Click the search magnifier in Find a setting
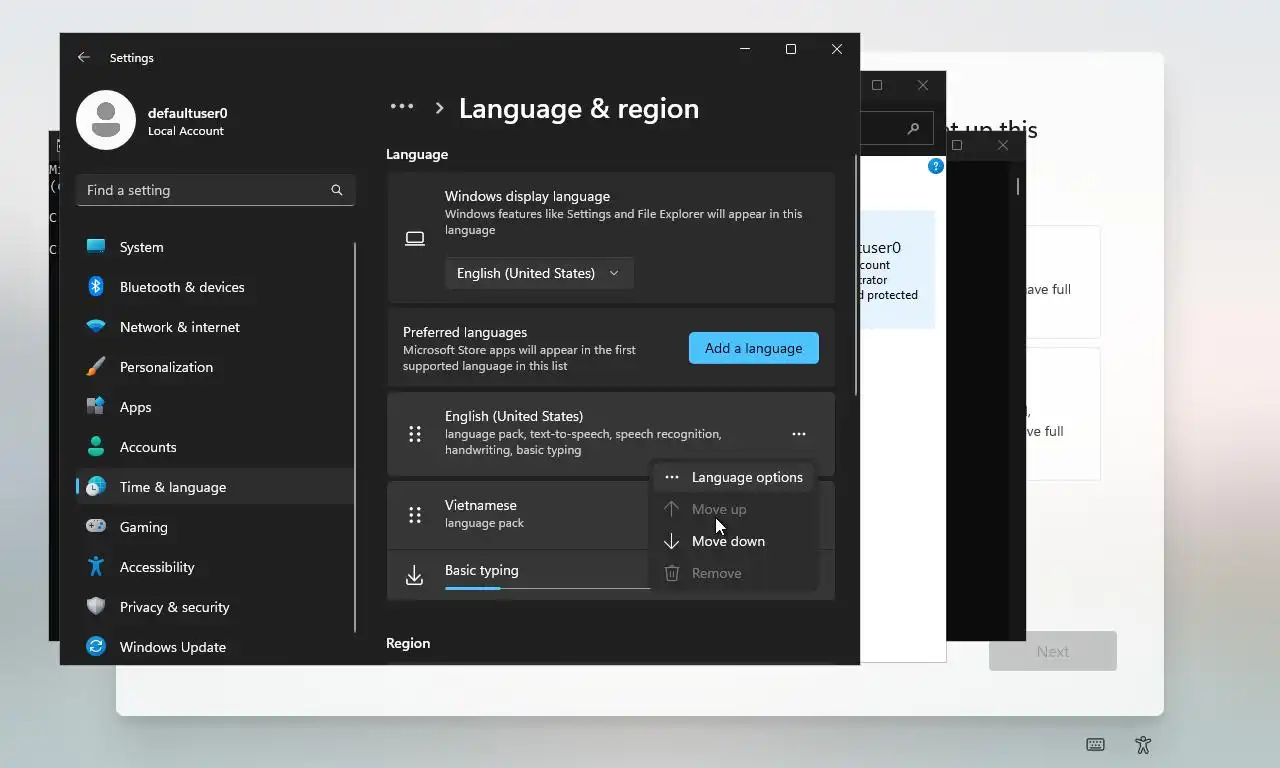Viewport: 1280px width, 768px height. tap(337, 190)
